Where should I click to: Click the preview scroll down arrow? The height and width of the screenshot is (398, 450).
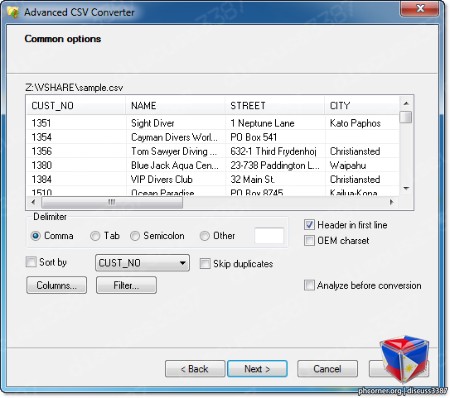pyautogui.click(x=406, y=189)
